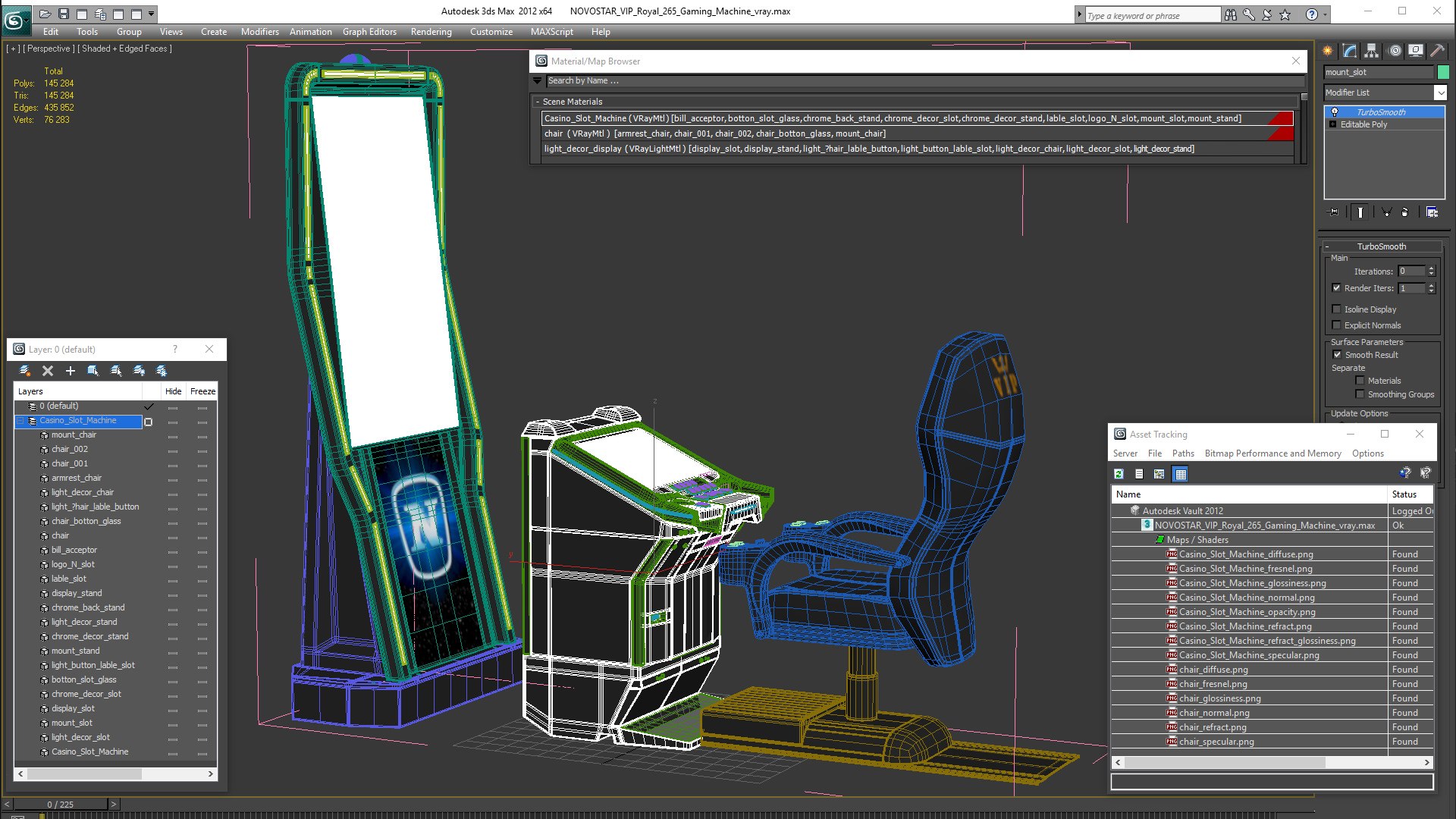Click Refresh icon in Asset Tracking toolbar
This screenshot has height=819, width=1456.
(1119, 474)
